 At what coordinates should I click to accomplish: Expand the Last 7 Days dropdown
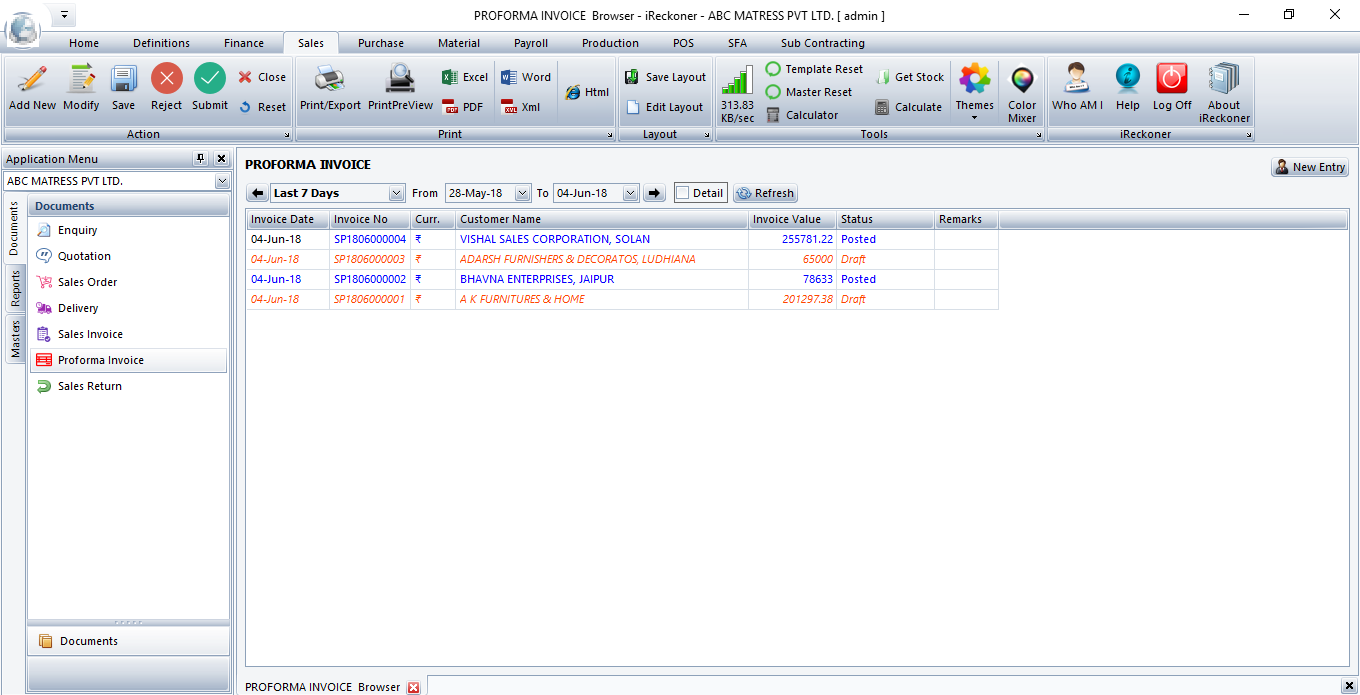pos(397,193)
